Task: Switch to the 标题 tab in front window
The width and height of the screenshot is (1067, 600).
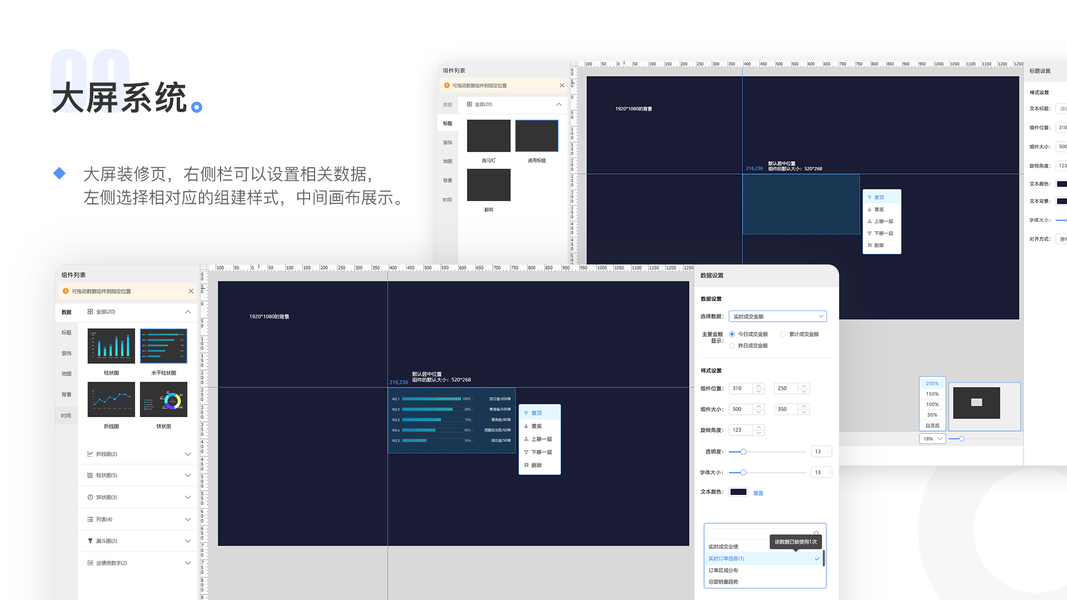Action: (67, 333)
